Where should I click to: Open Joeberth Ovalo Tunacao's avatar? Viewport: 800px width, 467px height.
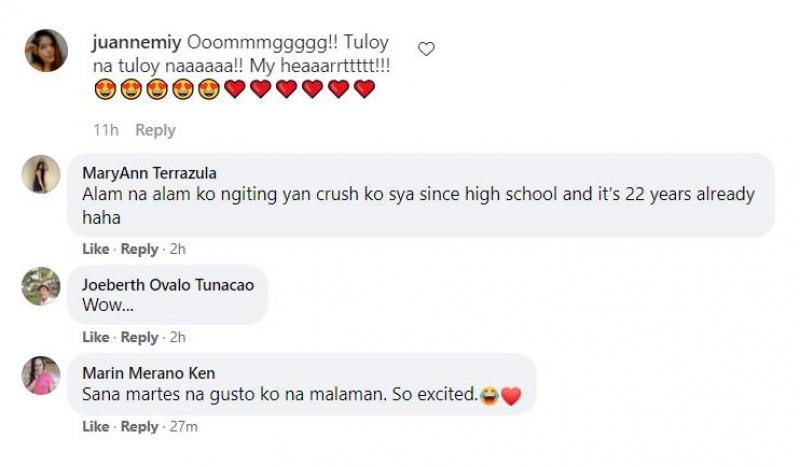point(41,286)
